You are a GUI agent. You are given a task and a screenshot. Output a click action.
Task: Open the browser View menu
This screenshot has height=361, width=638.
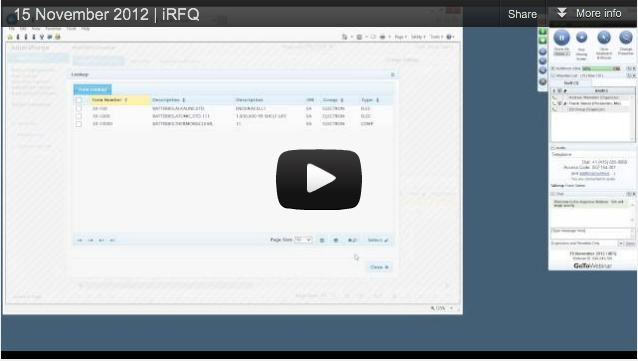click(x=36, y=29)
